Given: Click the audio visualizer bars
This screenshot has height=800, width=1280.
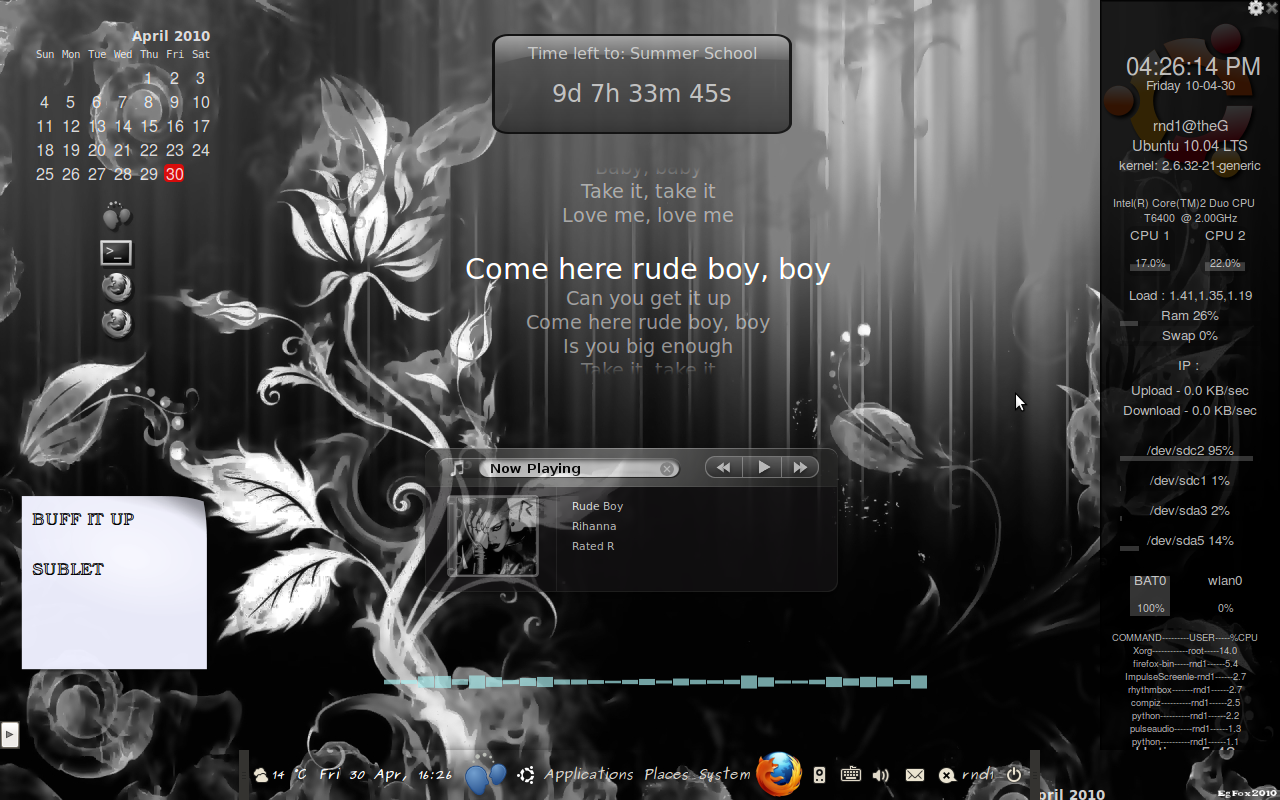Looking at the screenshot, I should click(x=655, y=682).
